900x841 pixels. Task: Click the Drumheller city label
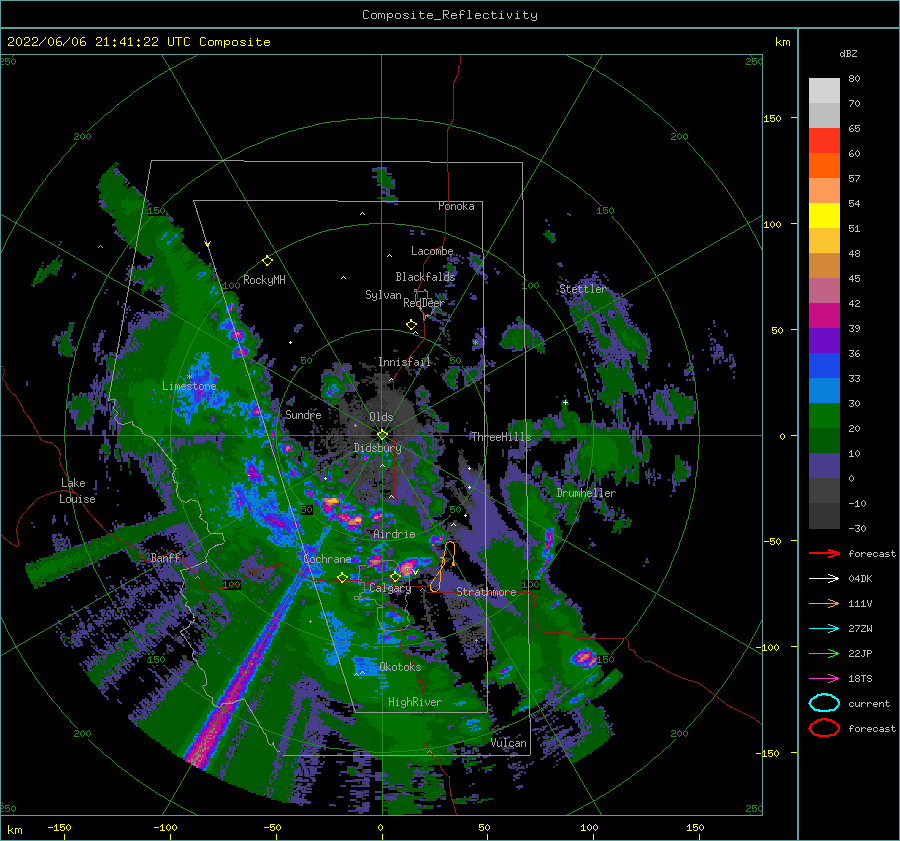586,493
